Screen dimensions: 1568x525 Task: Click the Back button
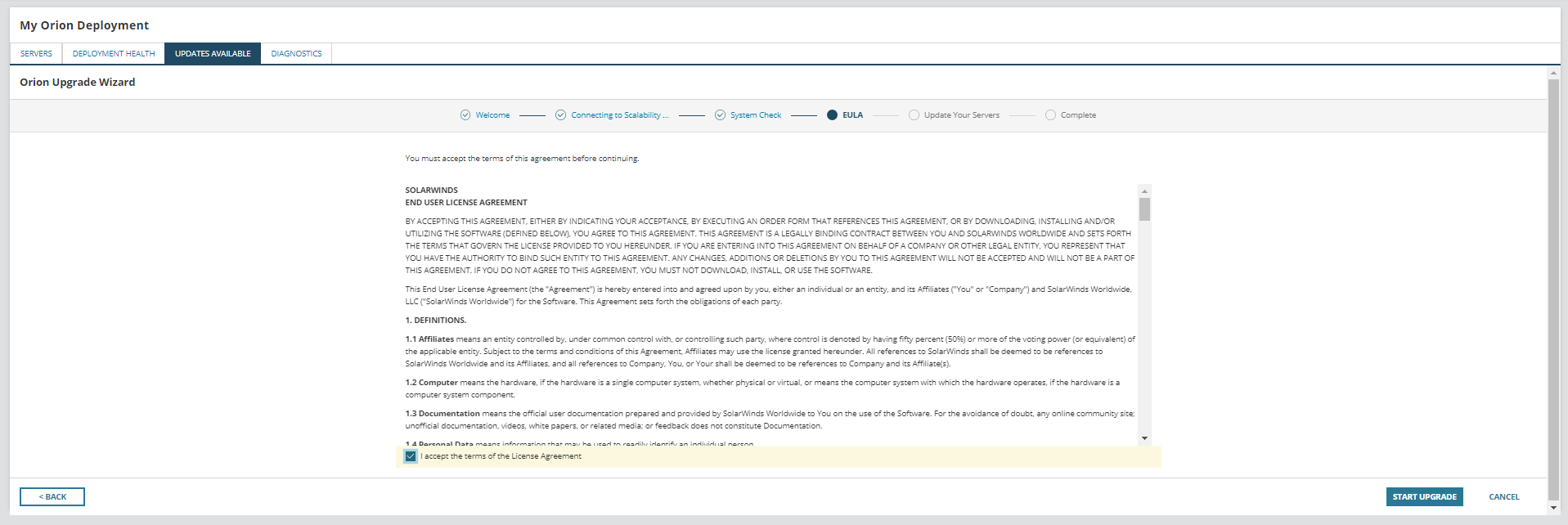click(x=52, y=497)
